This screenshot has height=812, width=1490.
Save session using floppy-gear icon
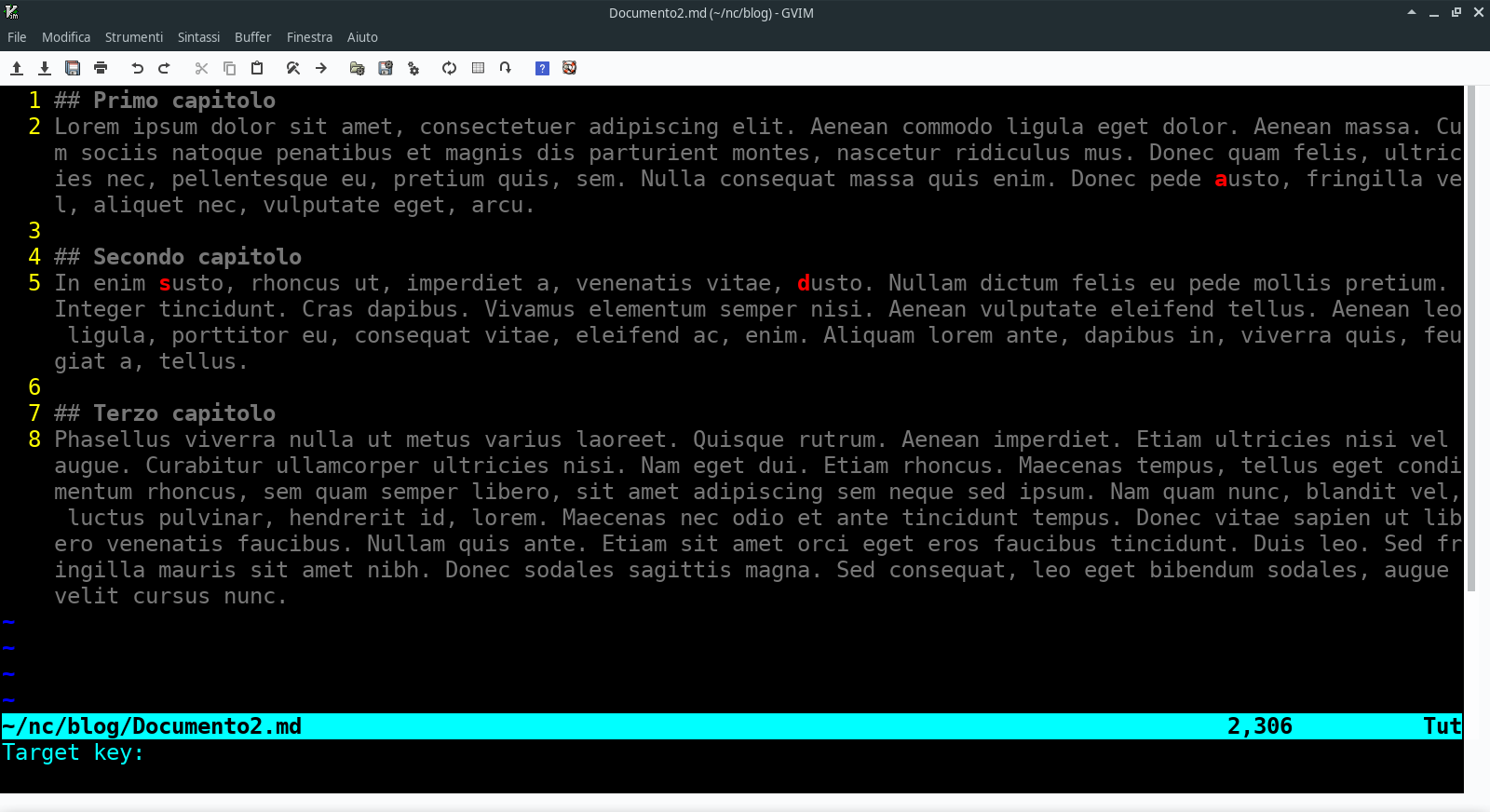coord(386,68)
